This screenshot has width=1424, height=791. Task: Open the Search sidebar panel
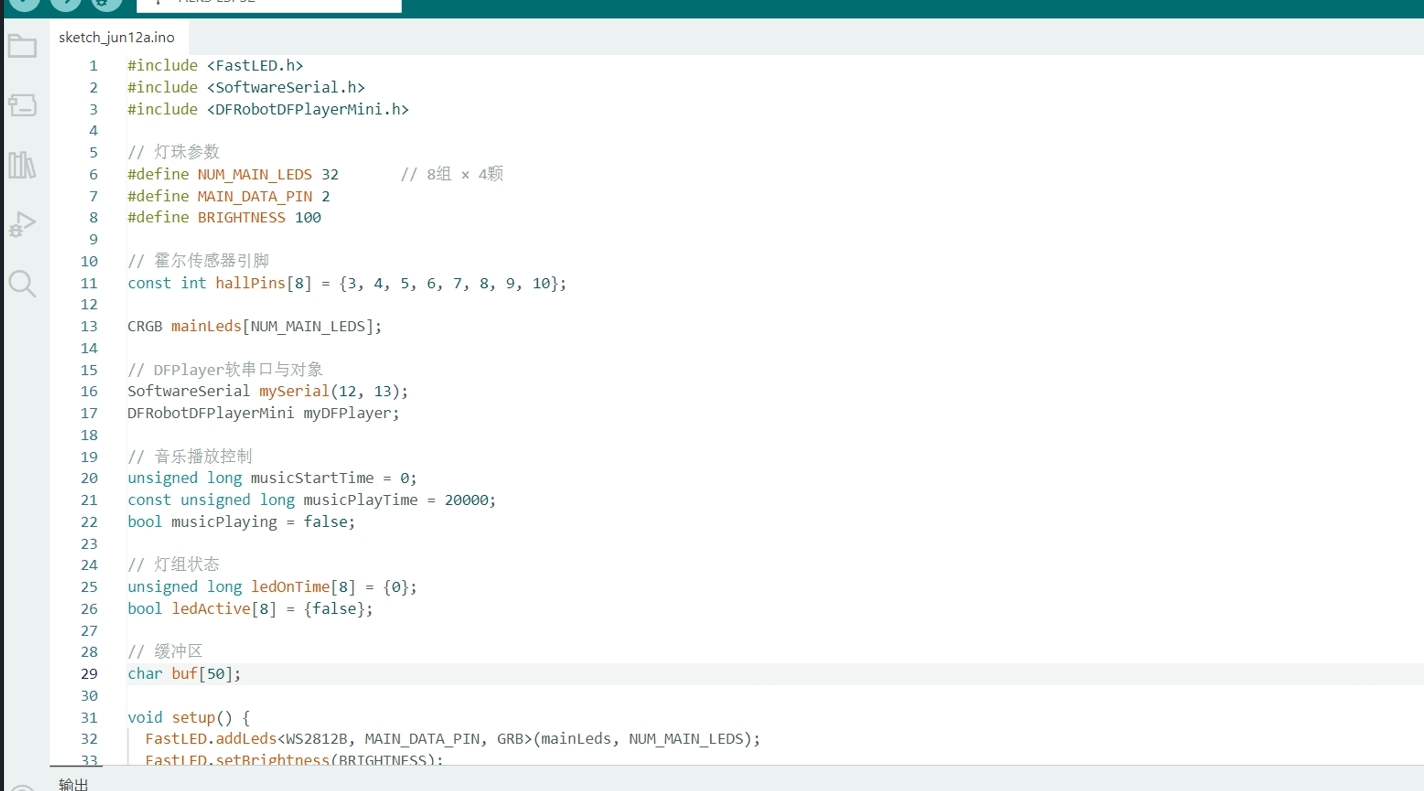tap(22, 284)
